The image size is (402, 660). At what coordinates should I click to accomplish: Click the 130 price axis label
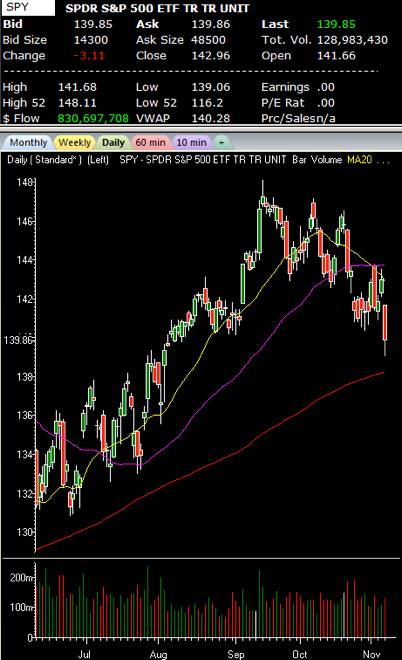pos(24,532)
